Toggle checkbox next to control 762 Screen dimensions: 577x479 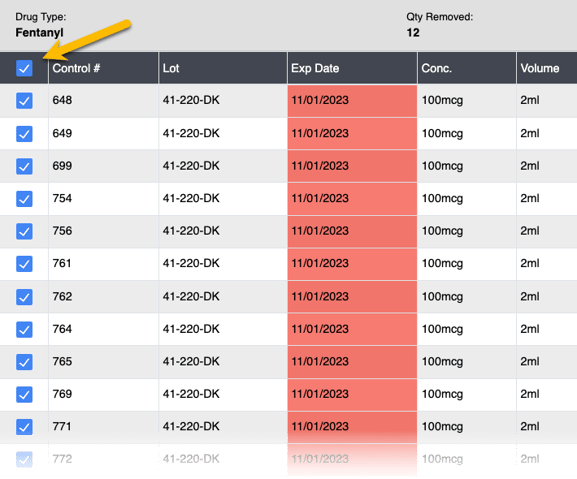pyautogui.click(x=24, y=297)
